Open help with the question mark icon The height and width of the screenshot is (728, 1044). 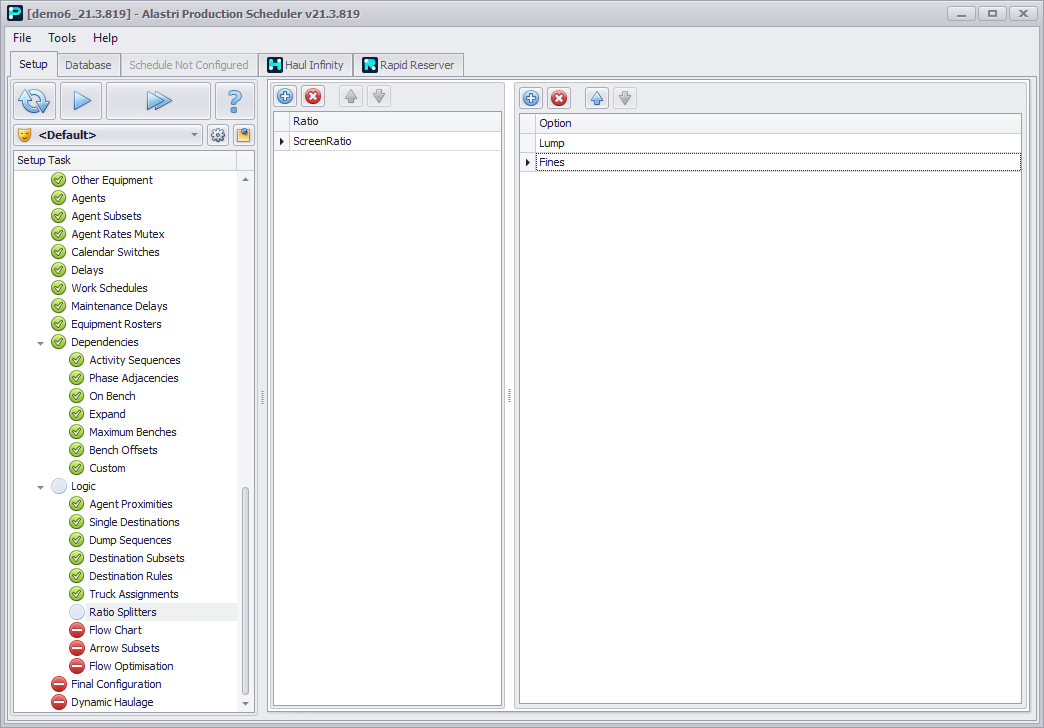[x=235, y=101]
